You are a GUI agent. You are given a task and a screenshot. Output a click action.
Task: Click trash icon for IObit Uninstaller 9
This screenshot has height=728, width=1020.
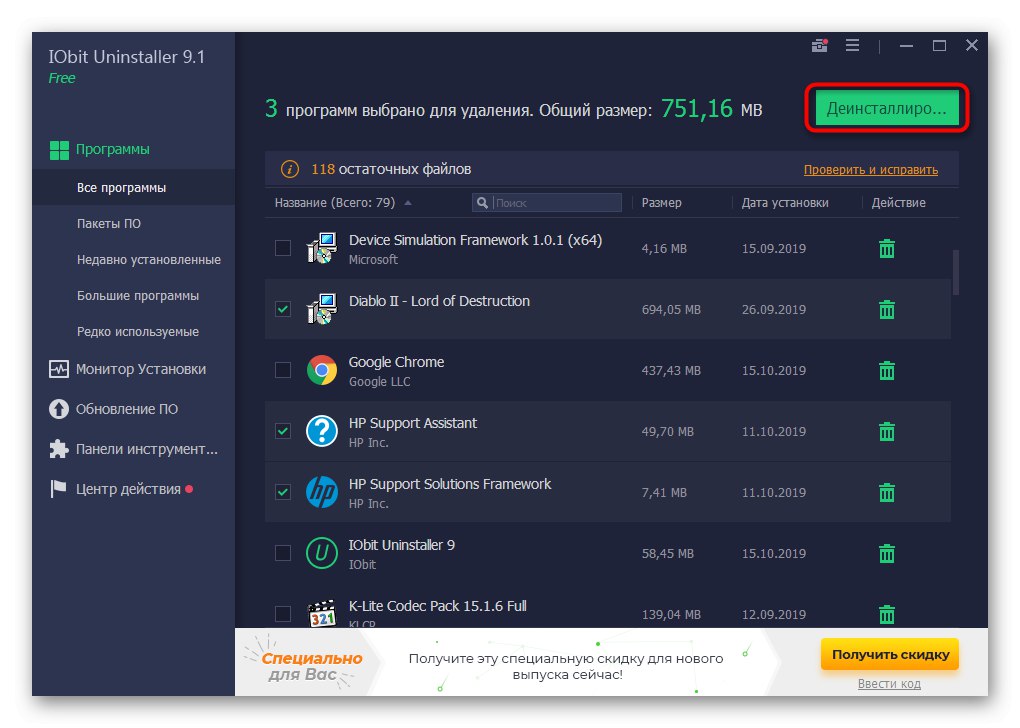[x=887, y=554]
